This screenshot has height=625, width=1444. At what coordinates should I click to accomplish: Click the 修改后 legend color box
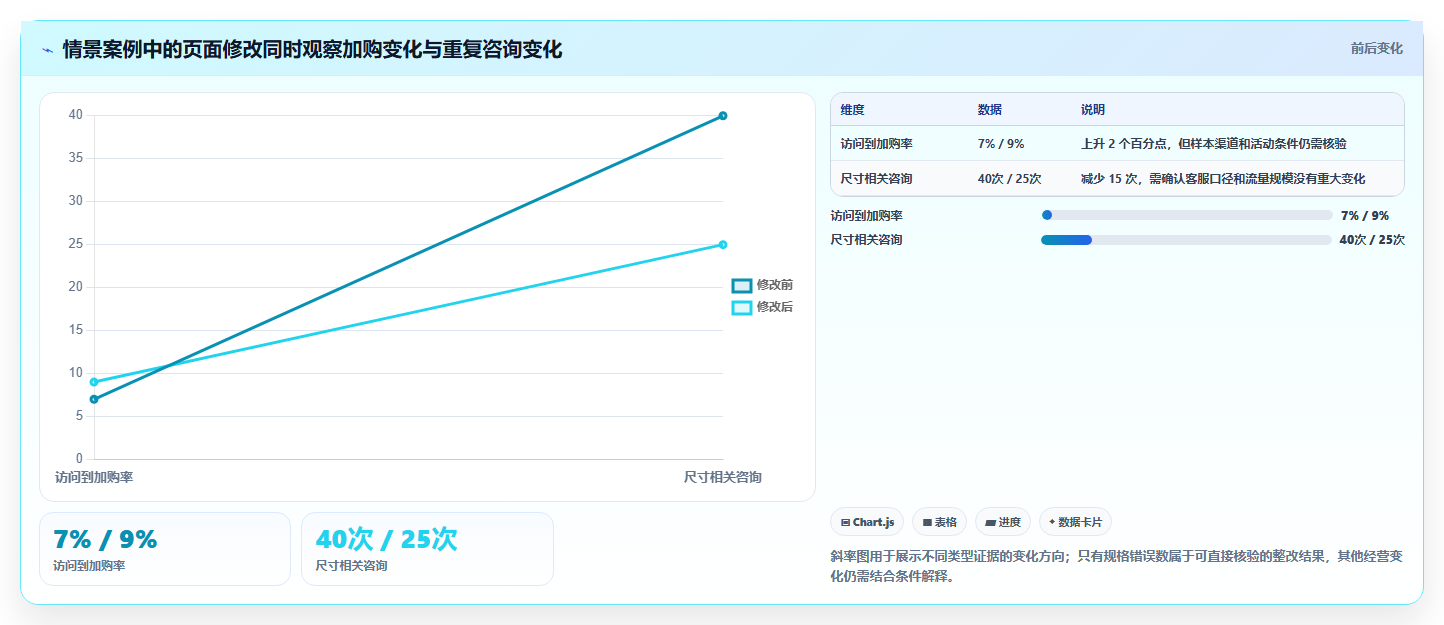tap(742, 308)
